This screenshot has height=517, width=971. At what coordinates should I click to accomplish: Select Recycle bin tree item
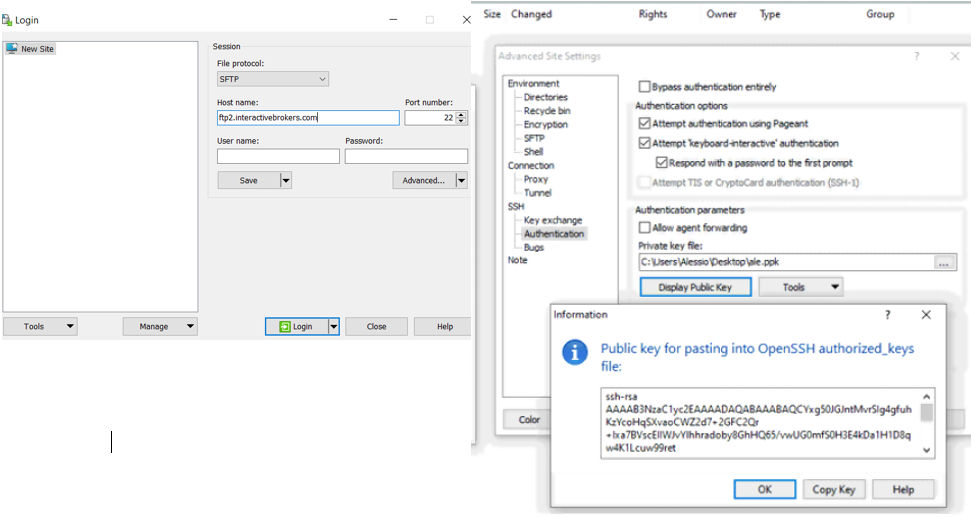pos(547,111)
